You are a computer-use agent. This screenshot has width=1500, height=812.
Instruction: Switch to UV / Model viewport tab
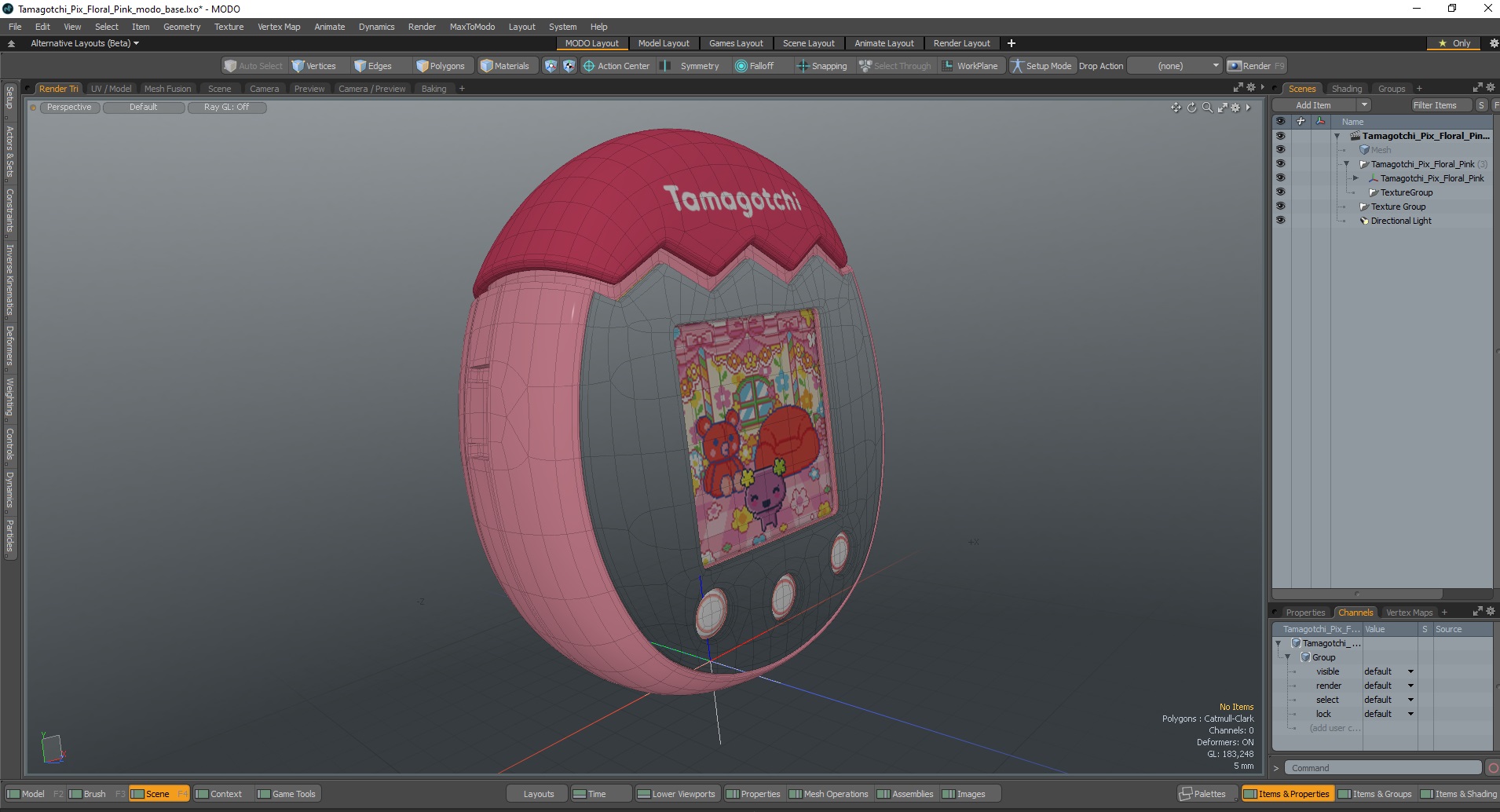[x=111, y=89]
